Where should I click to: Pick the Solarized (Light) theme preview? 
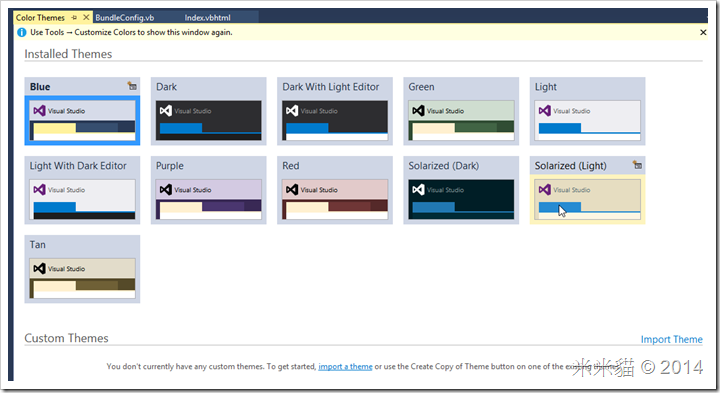[x=587, y=199]
